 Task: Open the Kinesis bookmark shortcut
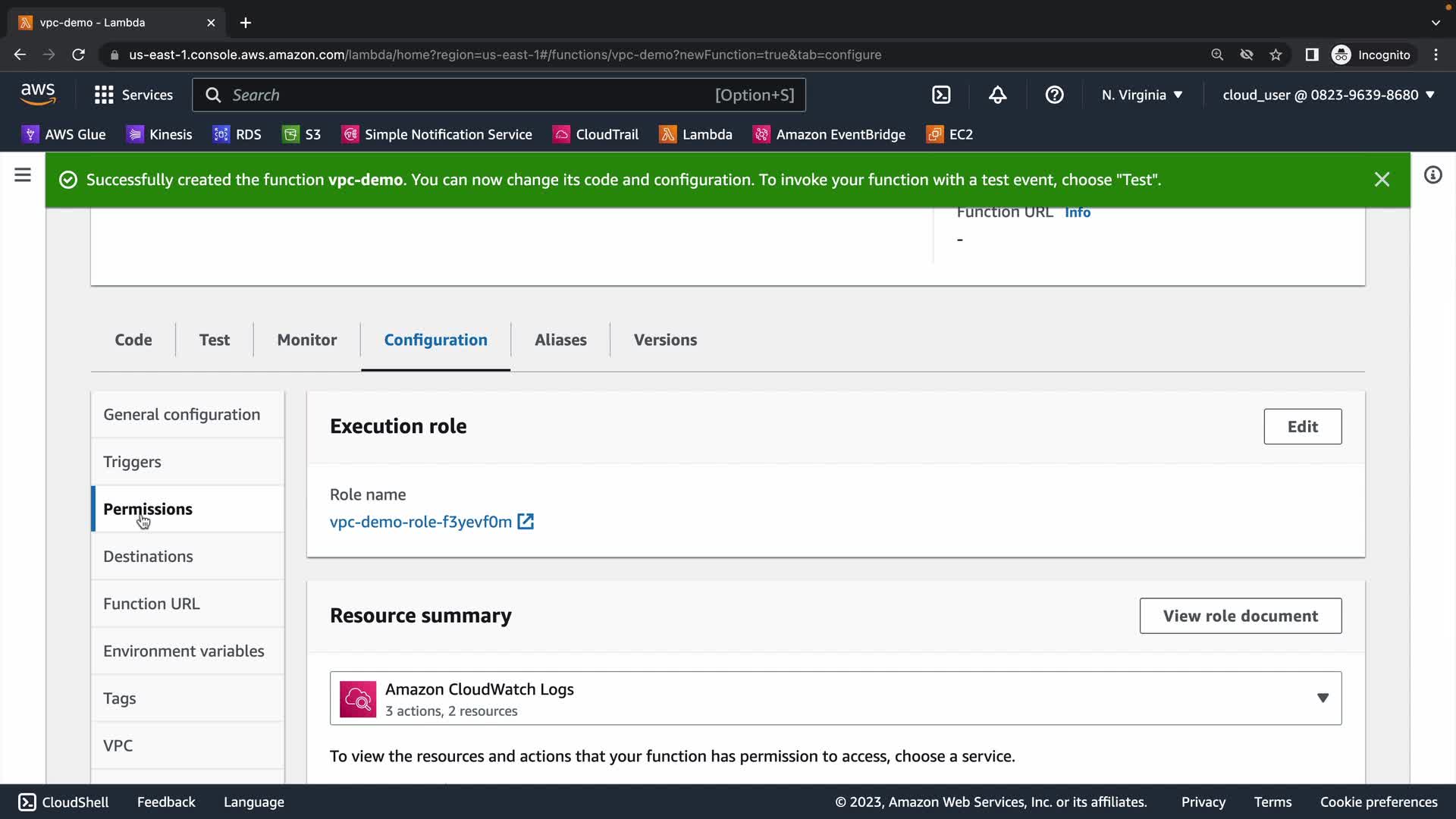[x=159, y=134]
